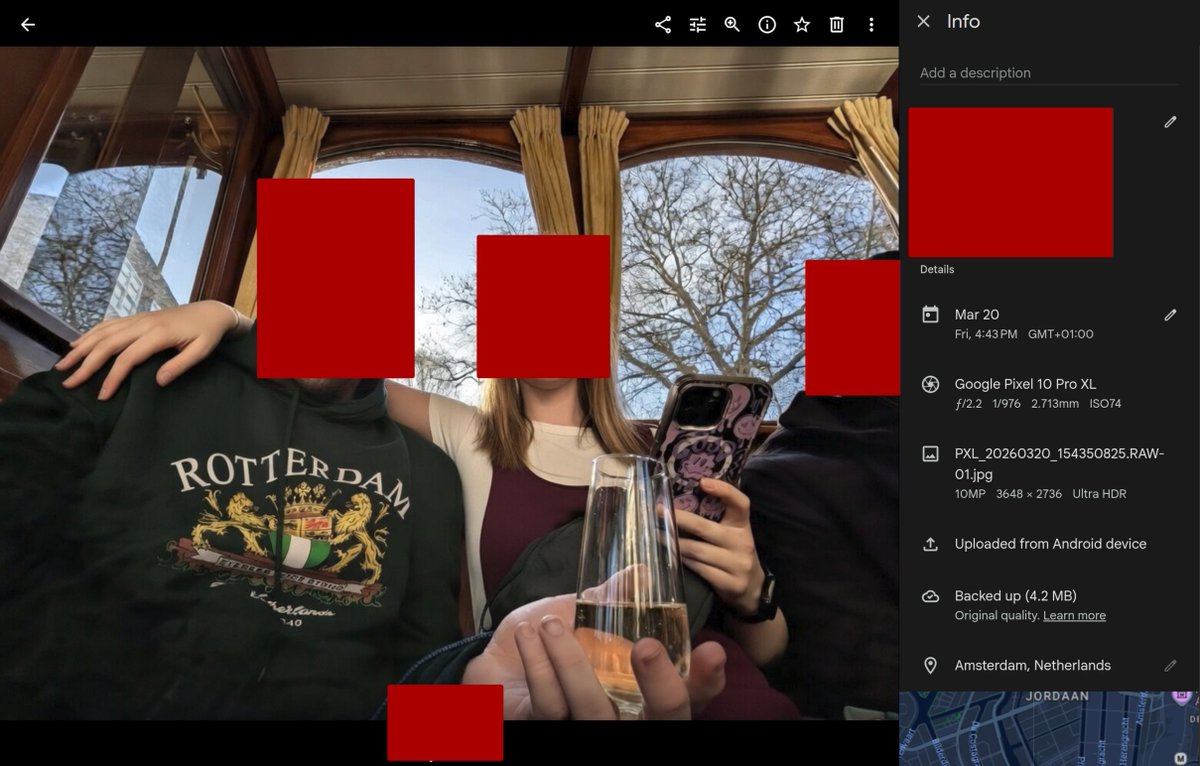The width and height of the screenshot is (1200, 766).
Task: Edit the people section pencil icon
Action: click(1170, 122)
